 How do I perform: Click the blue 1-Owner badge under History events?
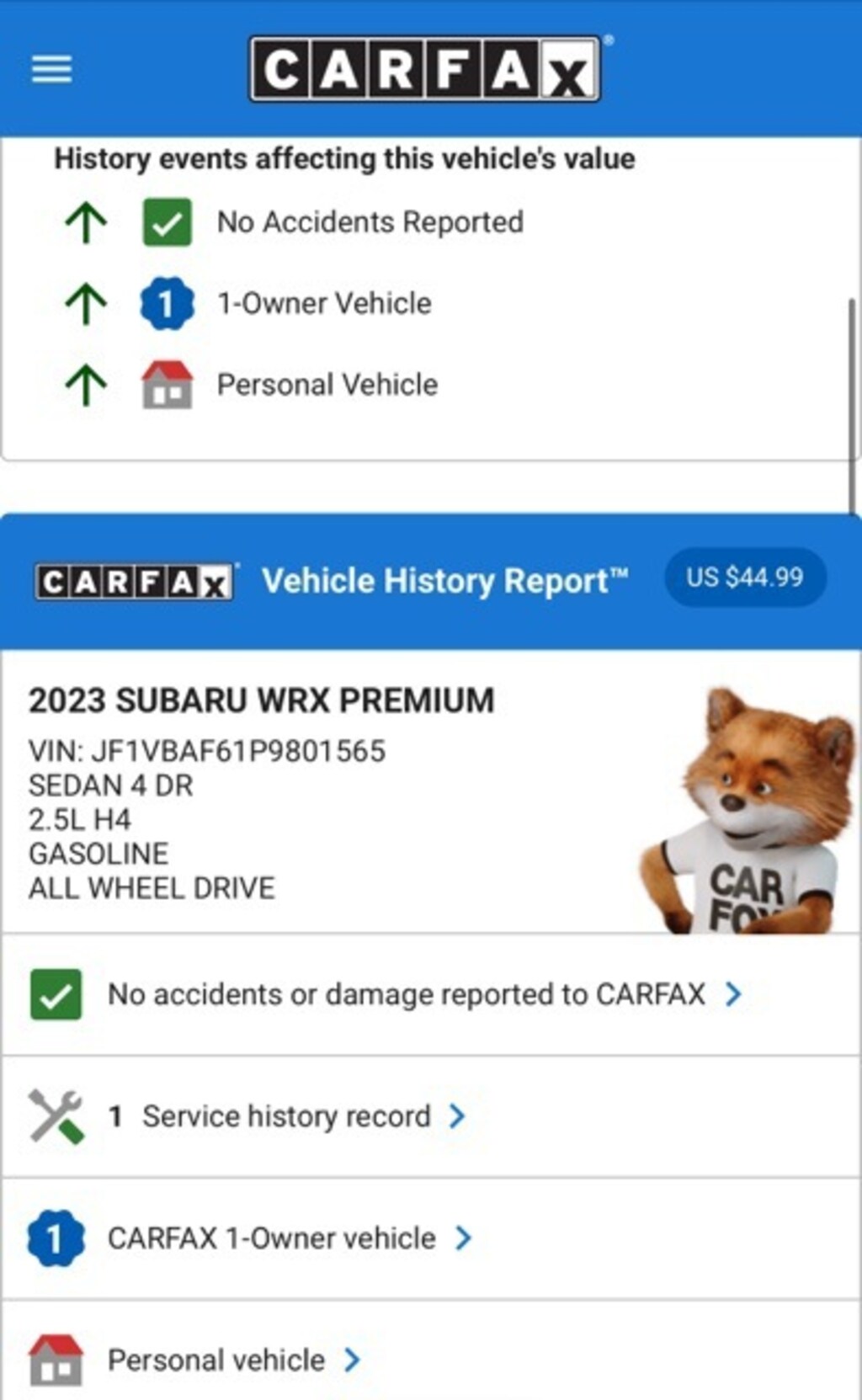167,303
